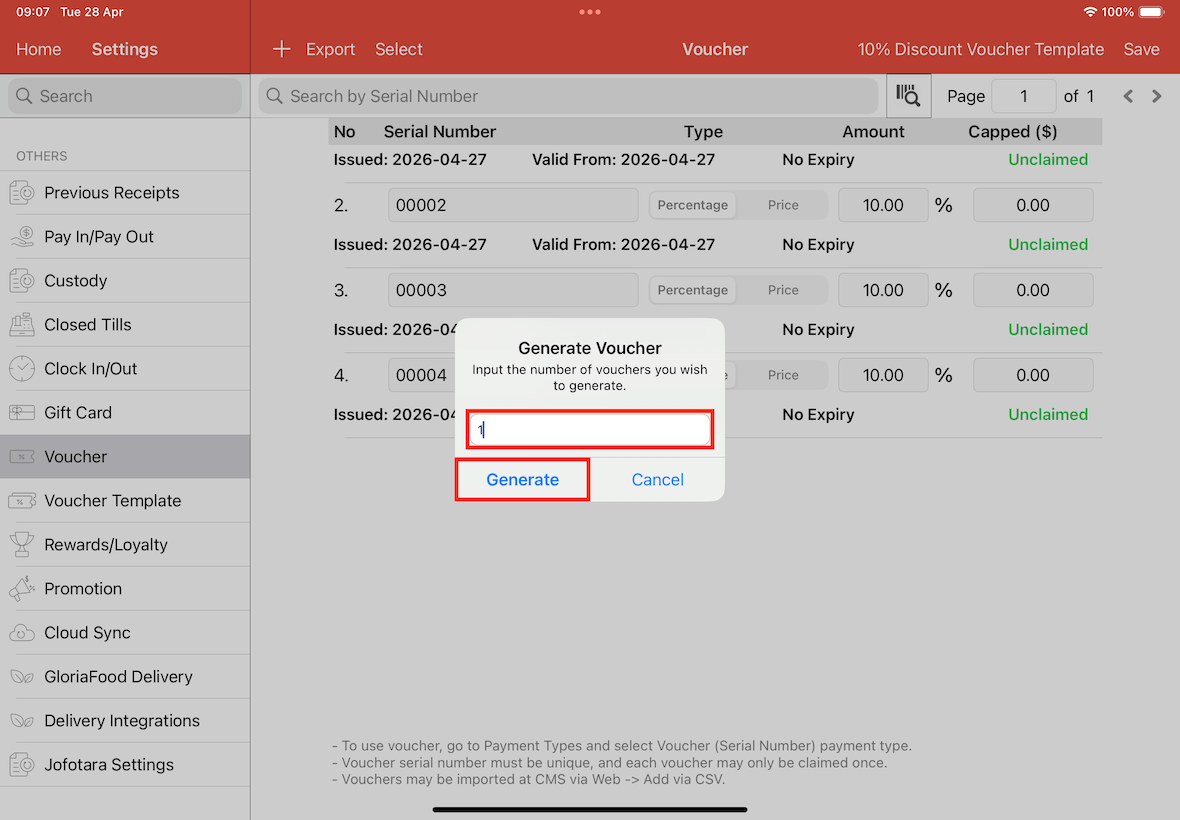Go to next page arrow
Screen dimensions: 1180x820
coord(1157,96)
